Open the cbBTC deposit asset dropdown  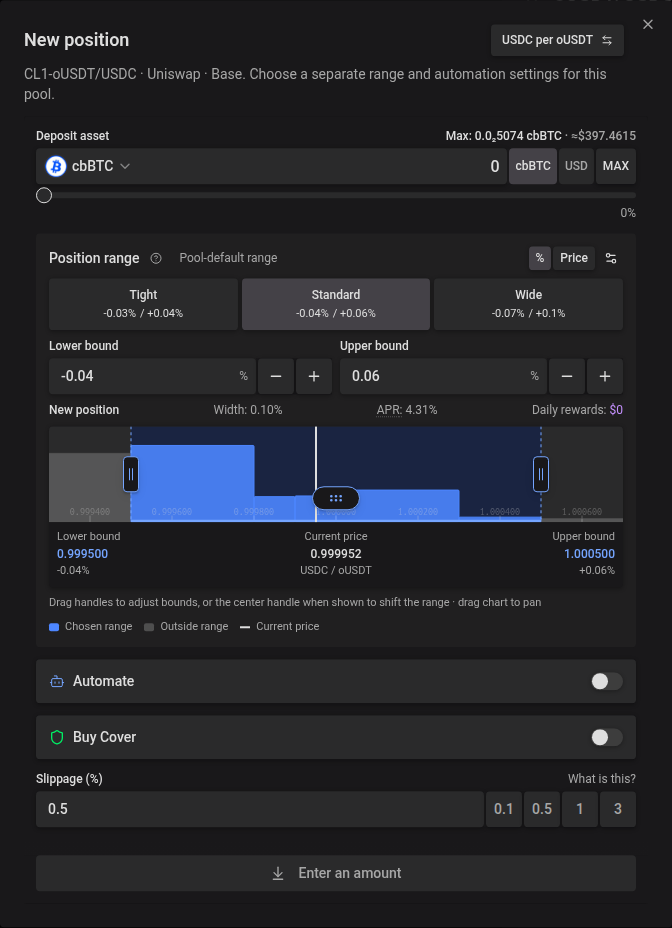tap(89, 166)
